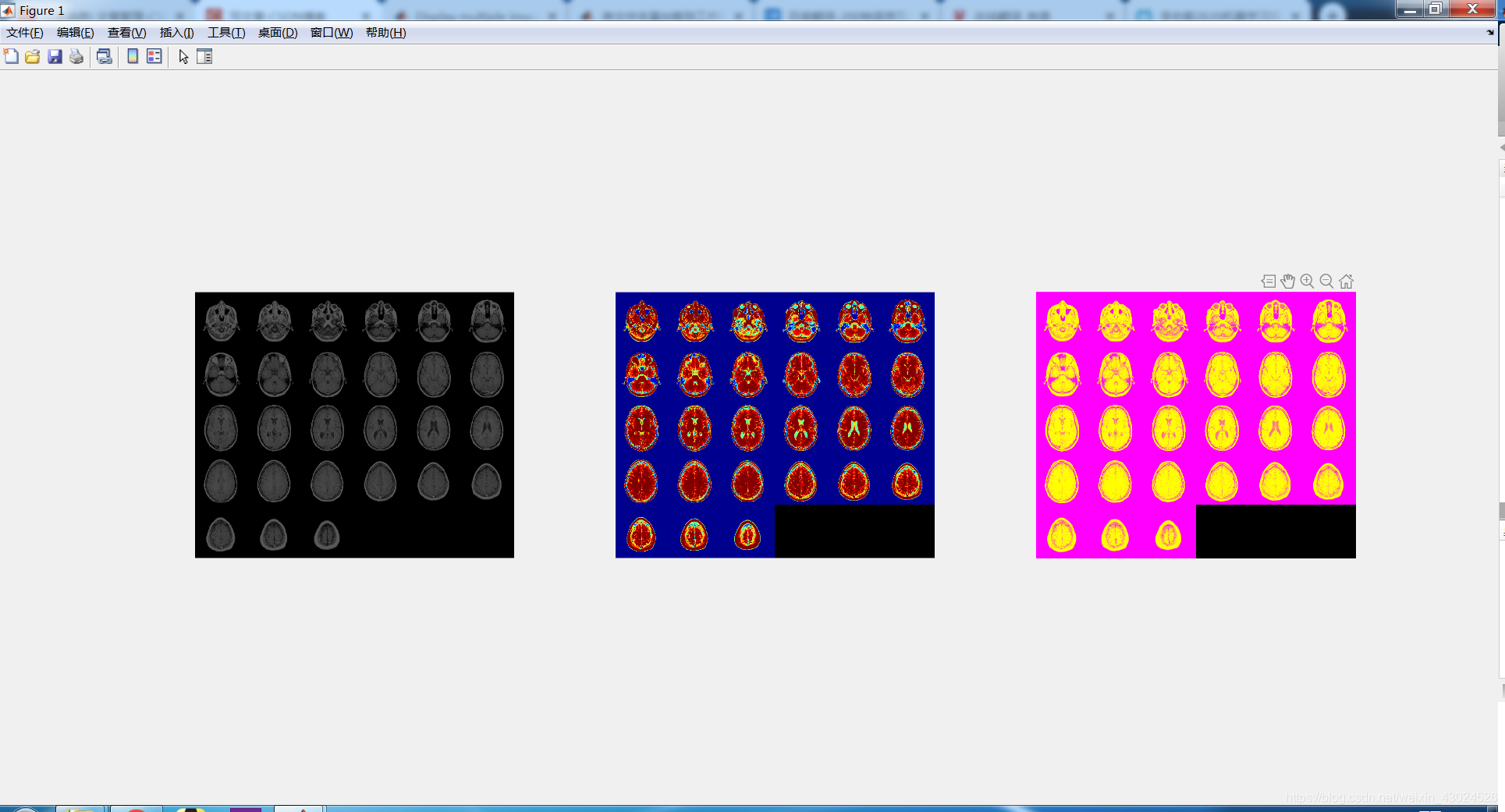Print the figure using the printer icon
1505x812 pixels.
click(76, 56)
